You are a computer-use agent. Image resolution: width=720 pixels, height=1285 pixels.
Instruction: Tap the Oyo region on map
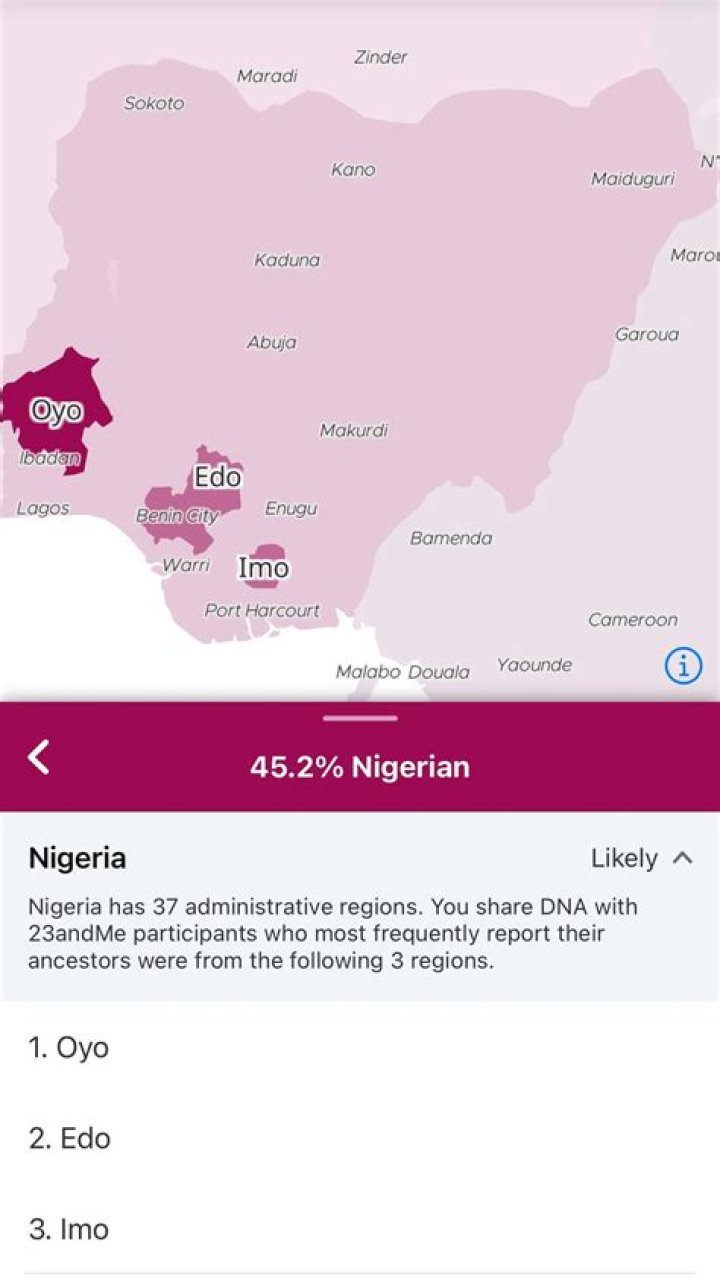pos(55,412)
